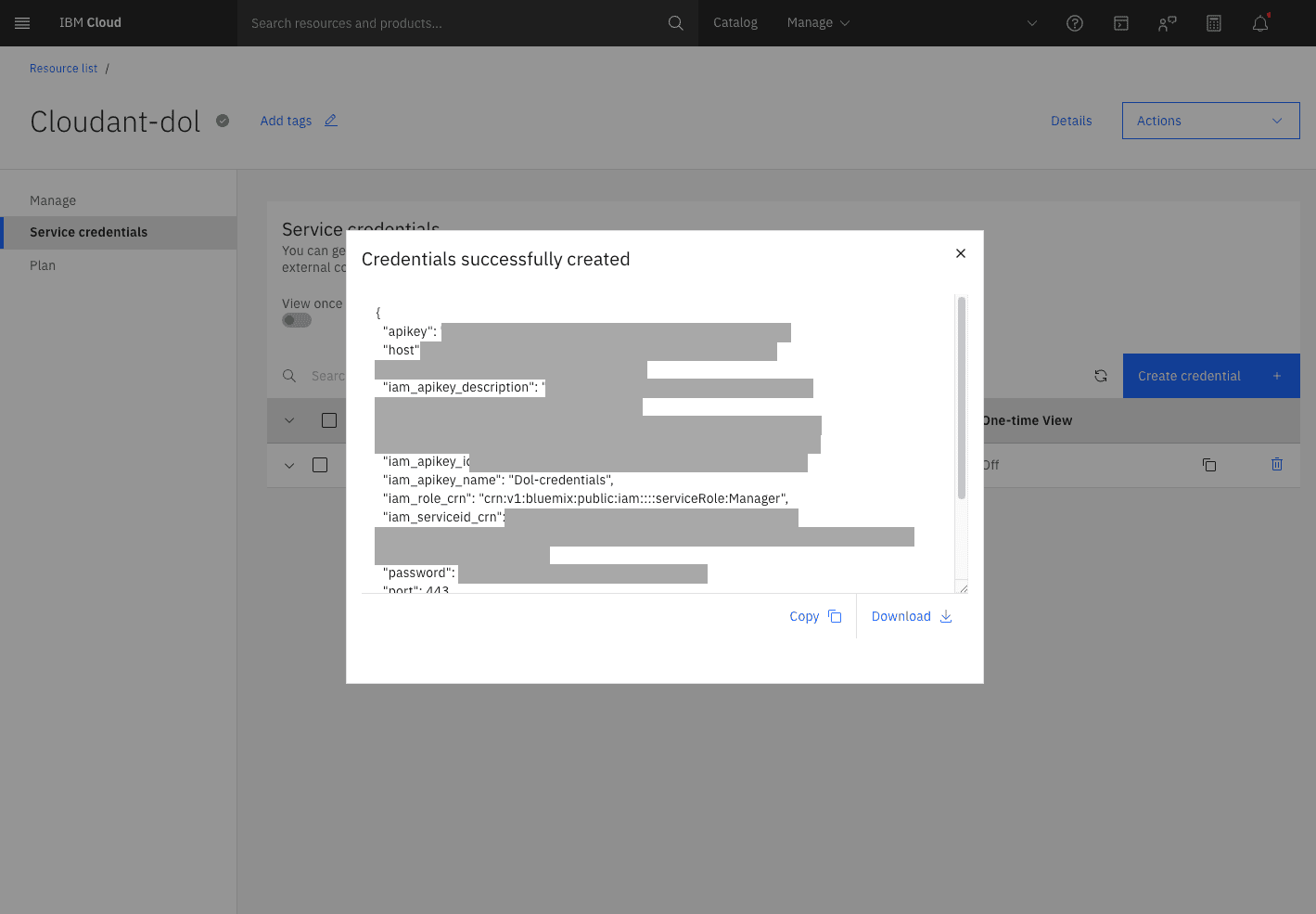Click the dialog heading Credentials successfully created
The width and height of the screenshot is (1316, 914).
click(x=495, y=259)
